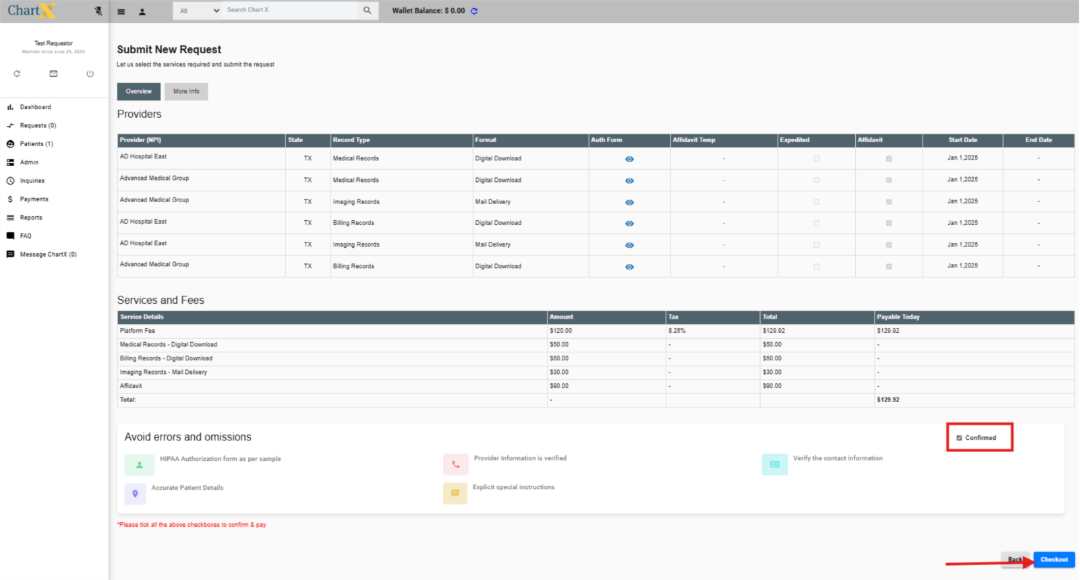Click the search magnifier icon
Screen dimensions: 1080x580
pyautogui.click(x=367, y=11)
